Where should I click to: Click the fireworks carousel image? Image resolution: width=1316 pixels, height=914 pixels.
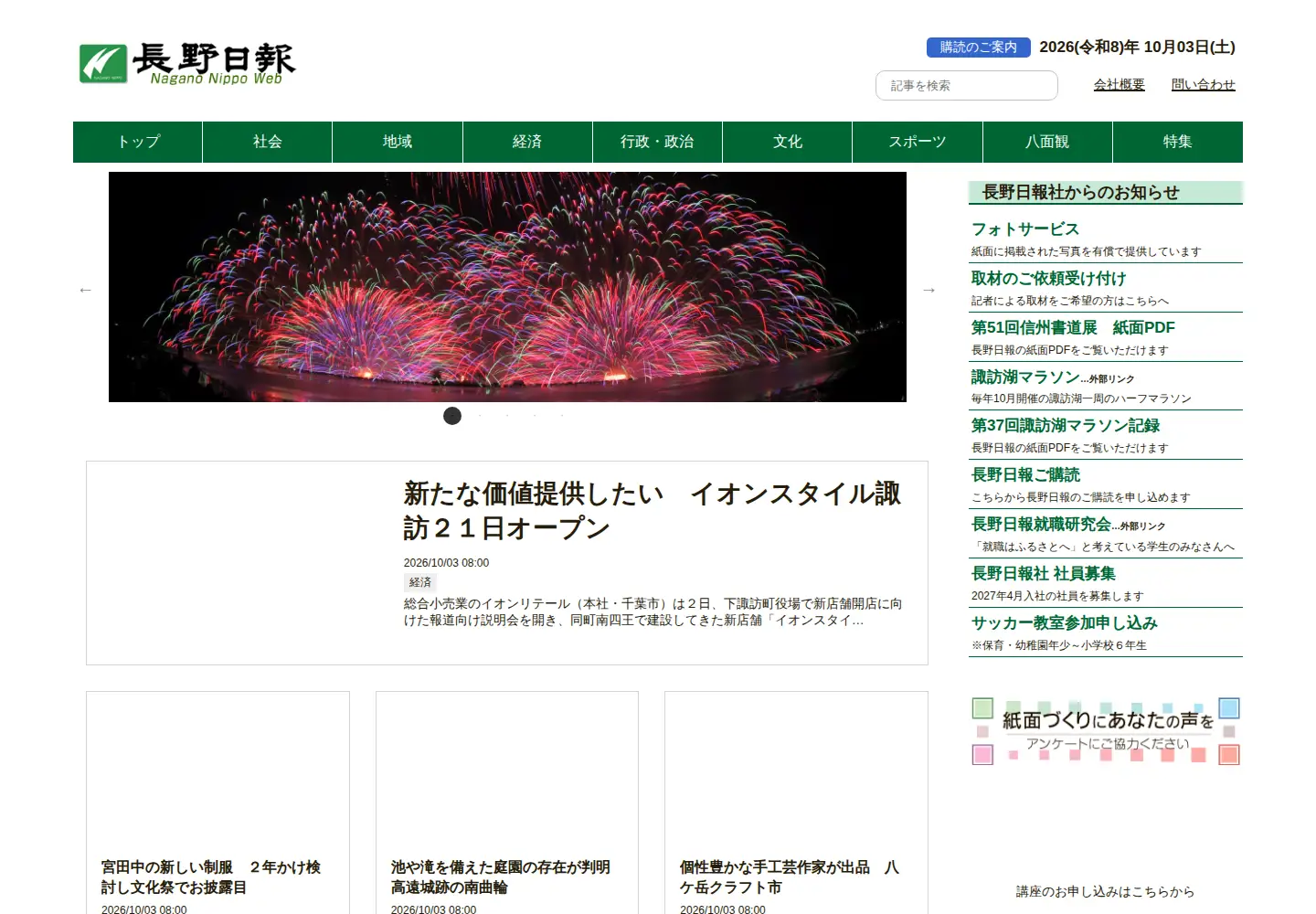pyautogui.click(x=507, y=287)
